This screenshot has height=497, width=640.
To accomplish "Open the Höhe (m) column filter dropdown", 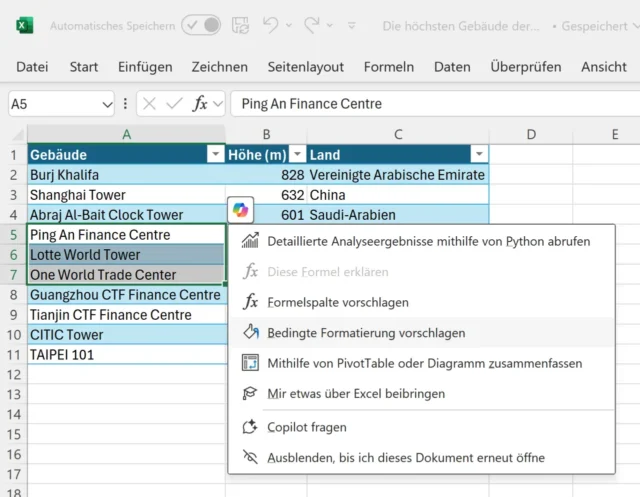I will tap(296, 154).
